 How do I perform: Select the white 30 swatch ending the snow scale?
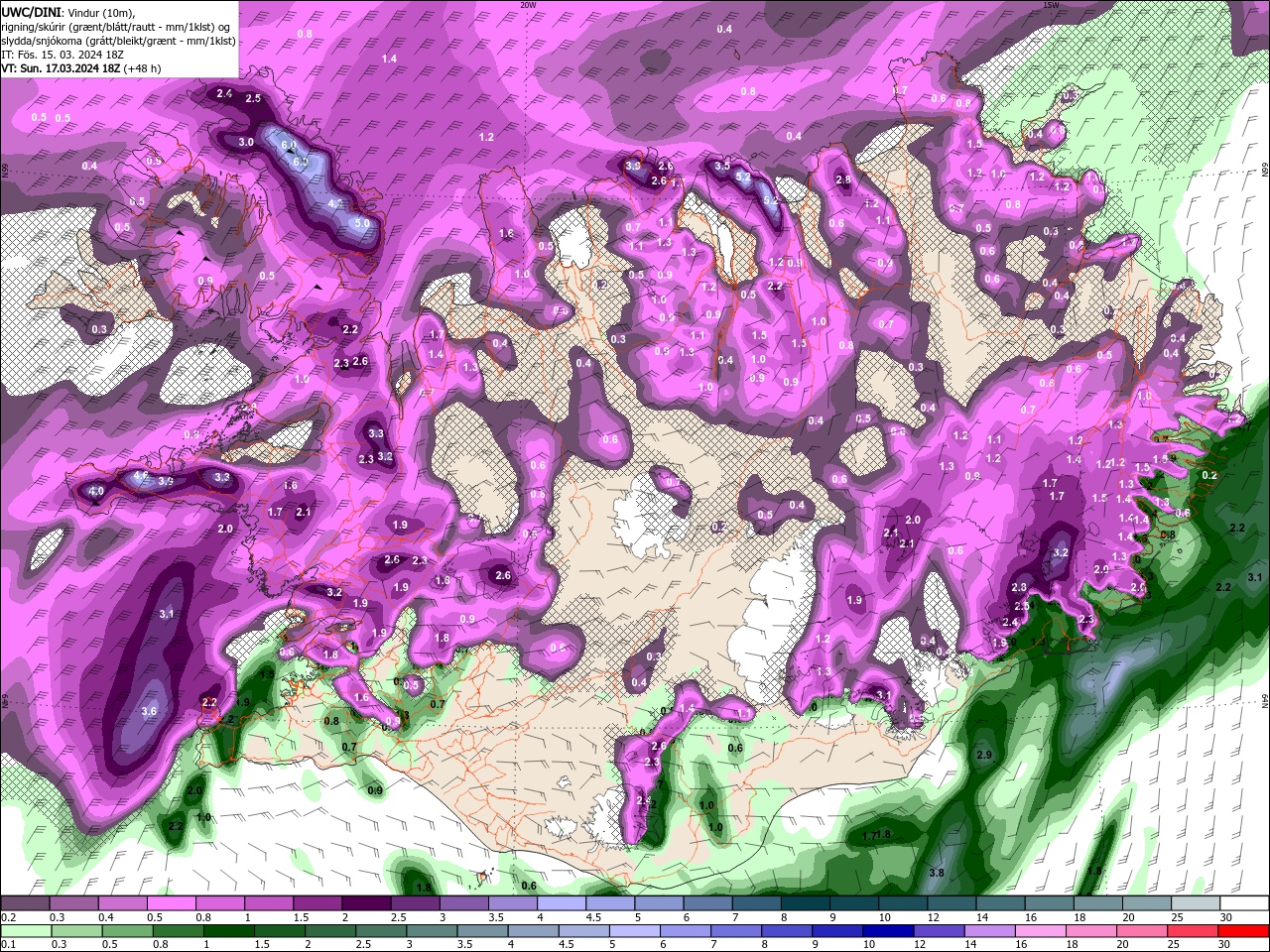[1244, 903]
